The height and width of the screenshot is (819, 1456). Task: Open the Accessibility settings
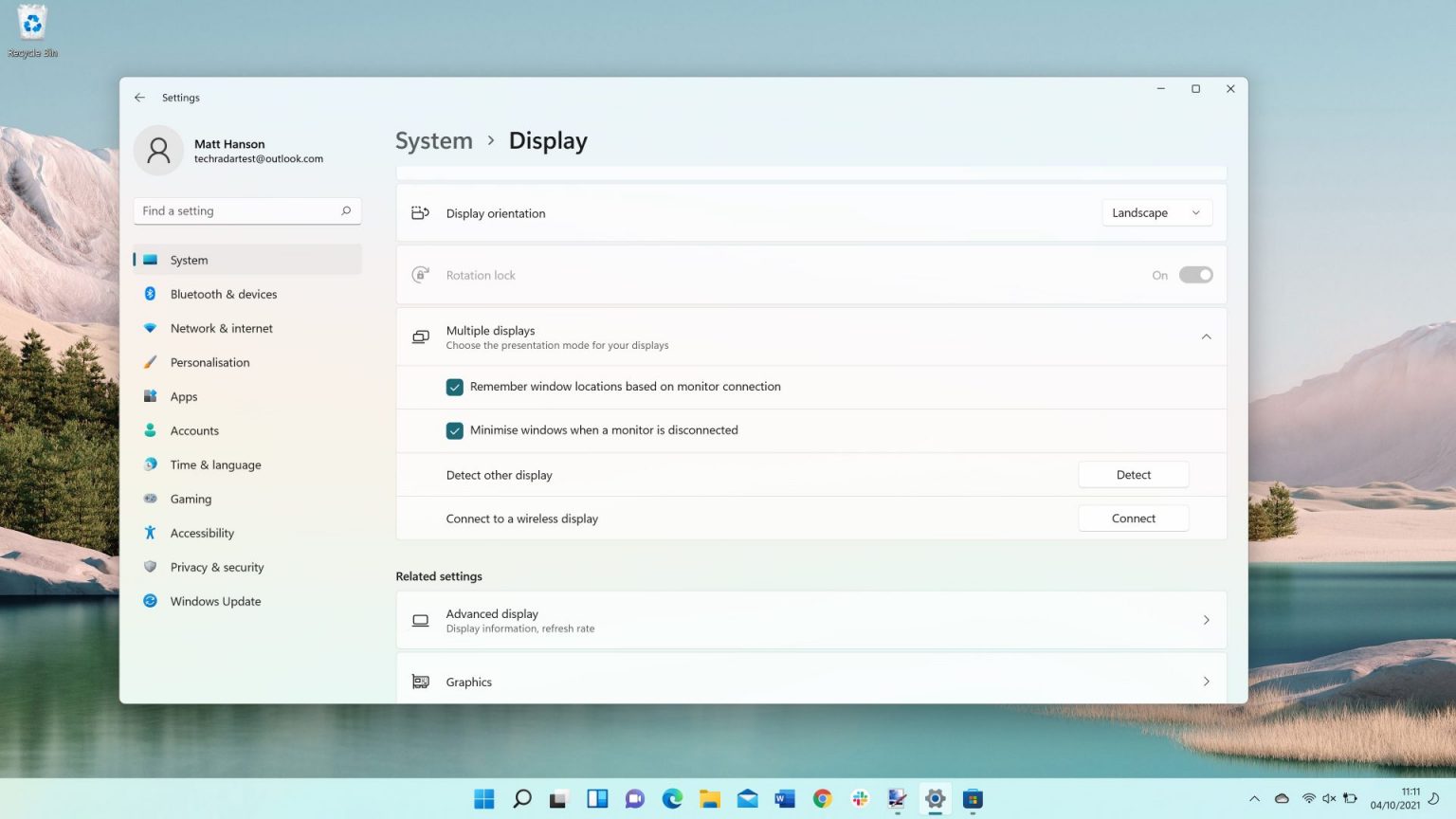202,533
